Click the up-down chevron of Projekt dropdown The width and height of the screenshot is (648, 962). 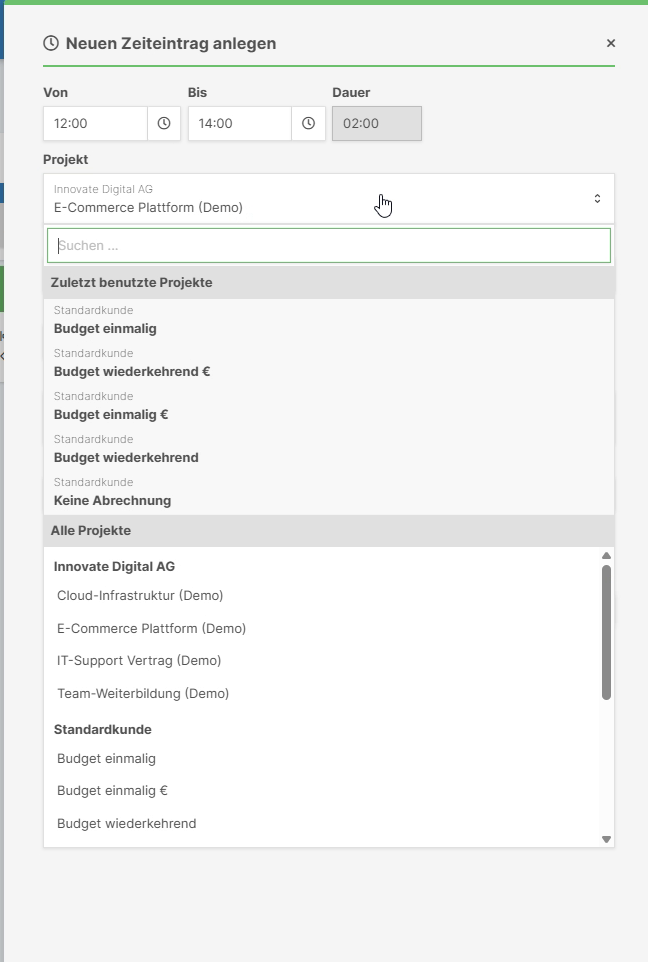pos(597,199)
